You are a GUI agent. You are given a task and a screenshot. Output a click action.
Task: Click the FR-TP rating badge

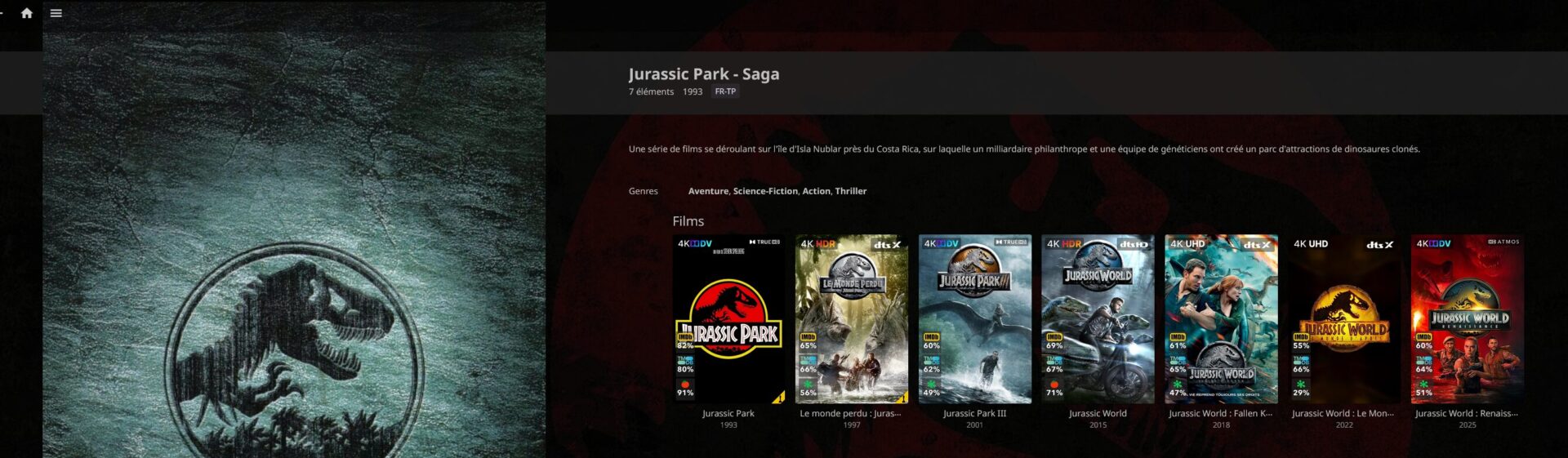(725, 91)
